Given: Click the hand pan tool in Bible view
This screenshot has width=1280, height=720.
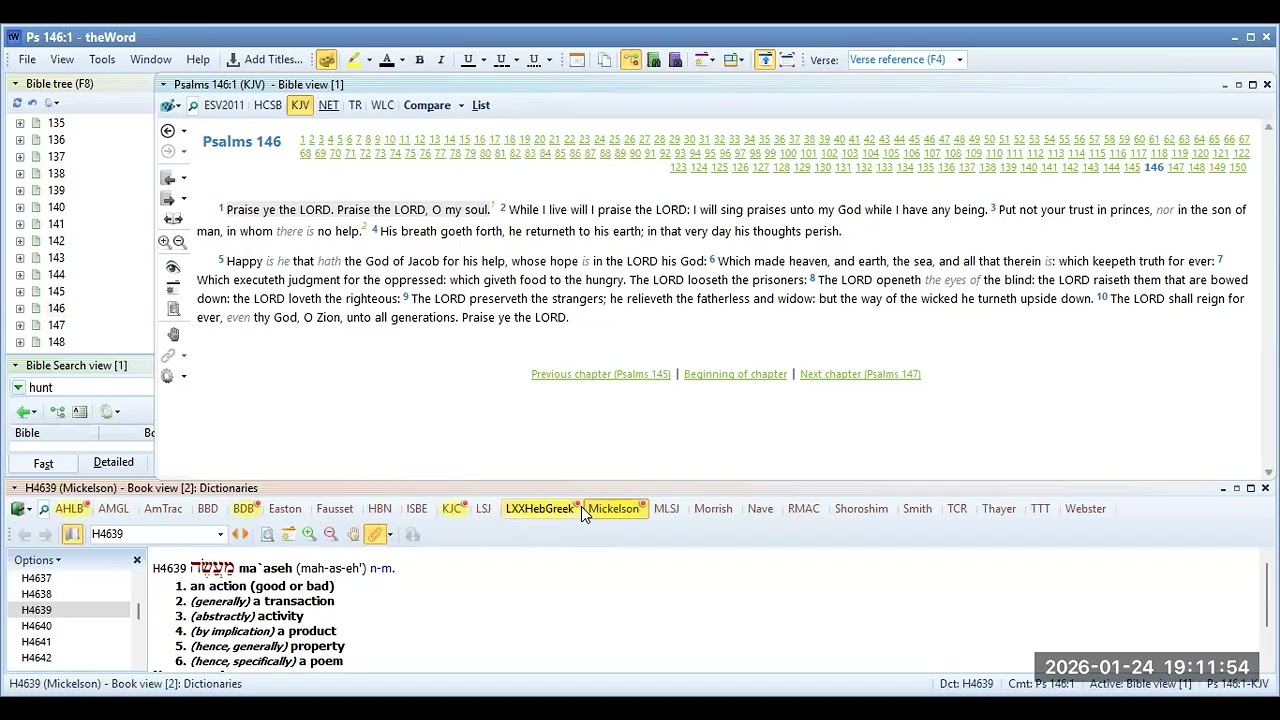Looking at the screenshot, I should pos(173,335).
